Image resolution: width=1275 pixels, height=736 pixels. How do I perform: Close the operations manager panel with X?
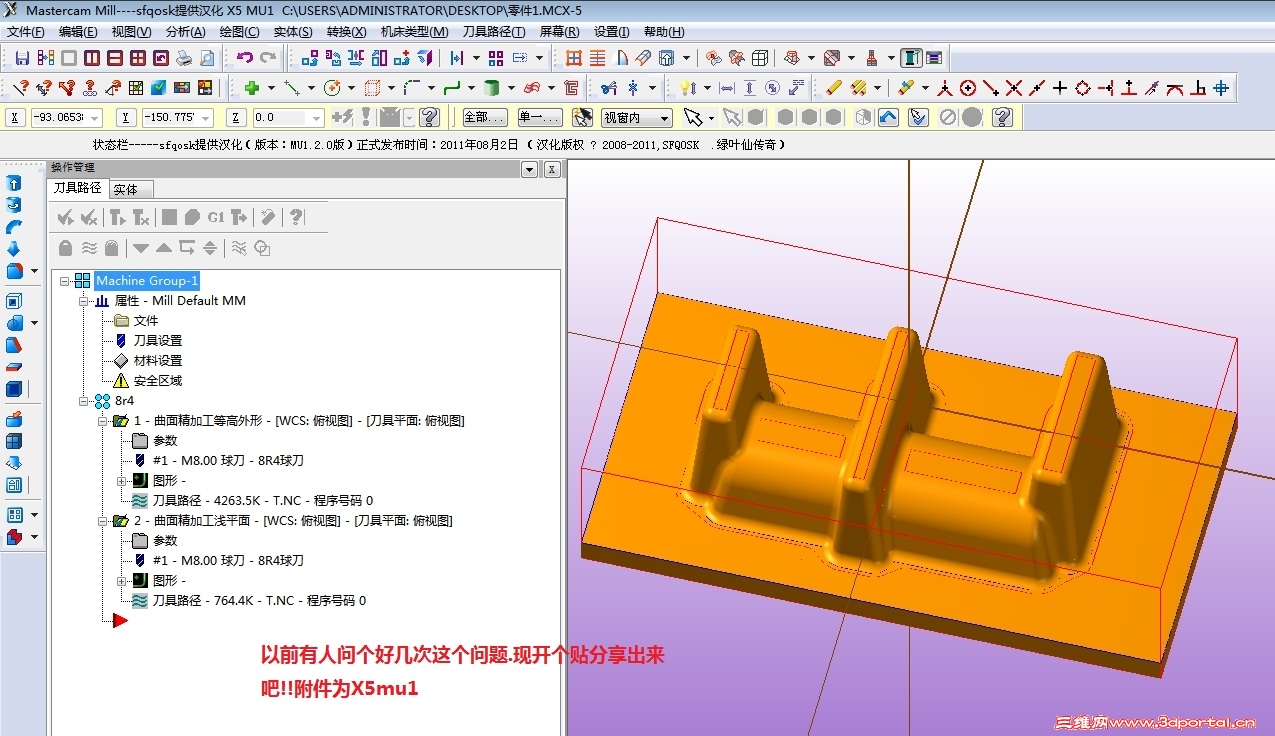[x=552, y=170]
